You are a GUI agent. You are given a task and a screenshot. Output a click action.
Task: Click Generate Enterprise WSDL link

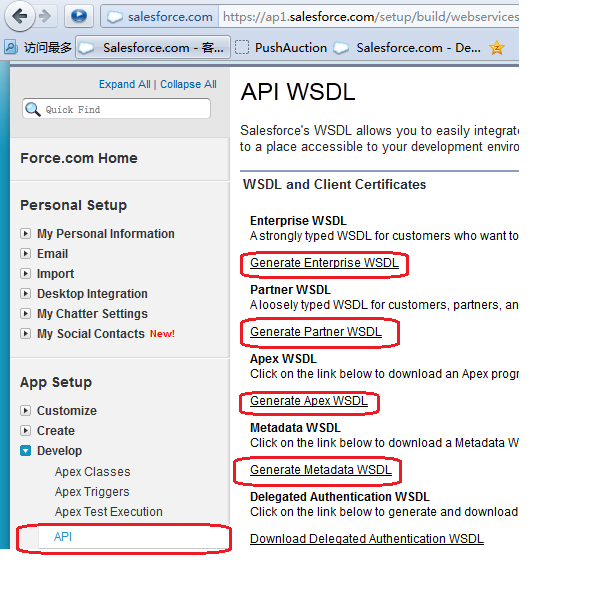pyautogui.click(x=324, y=263)
